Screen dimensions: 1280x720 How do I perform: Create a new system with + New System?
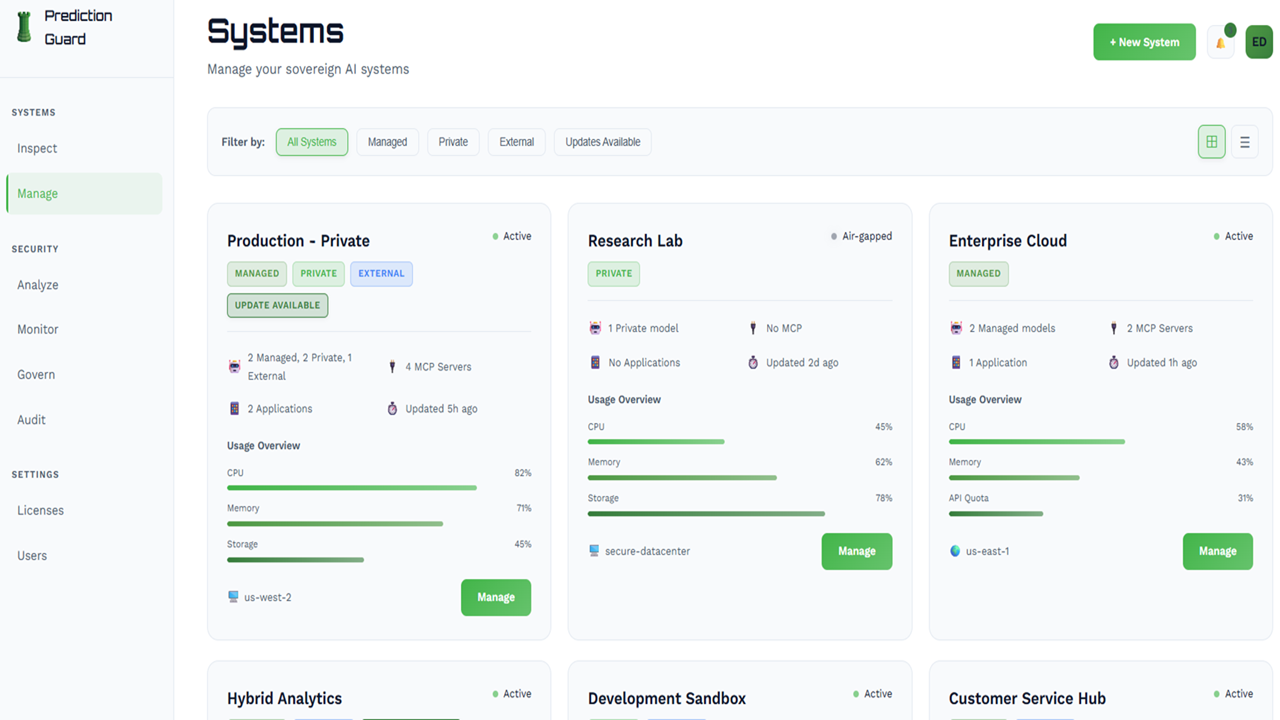coord(1144,42)
